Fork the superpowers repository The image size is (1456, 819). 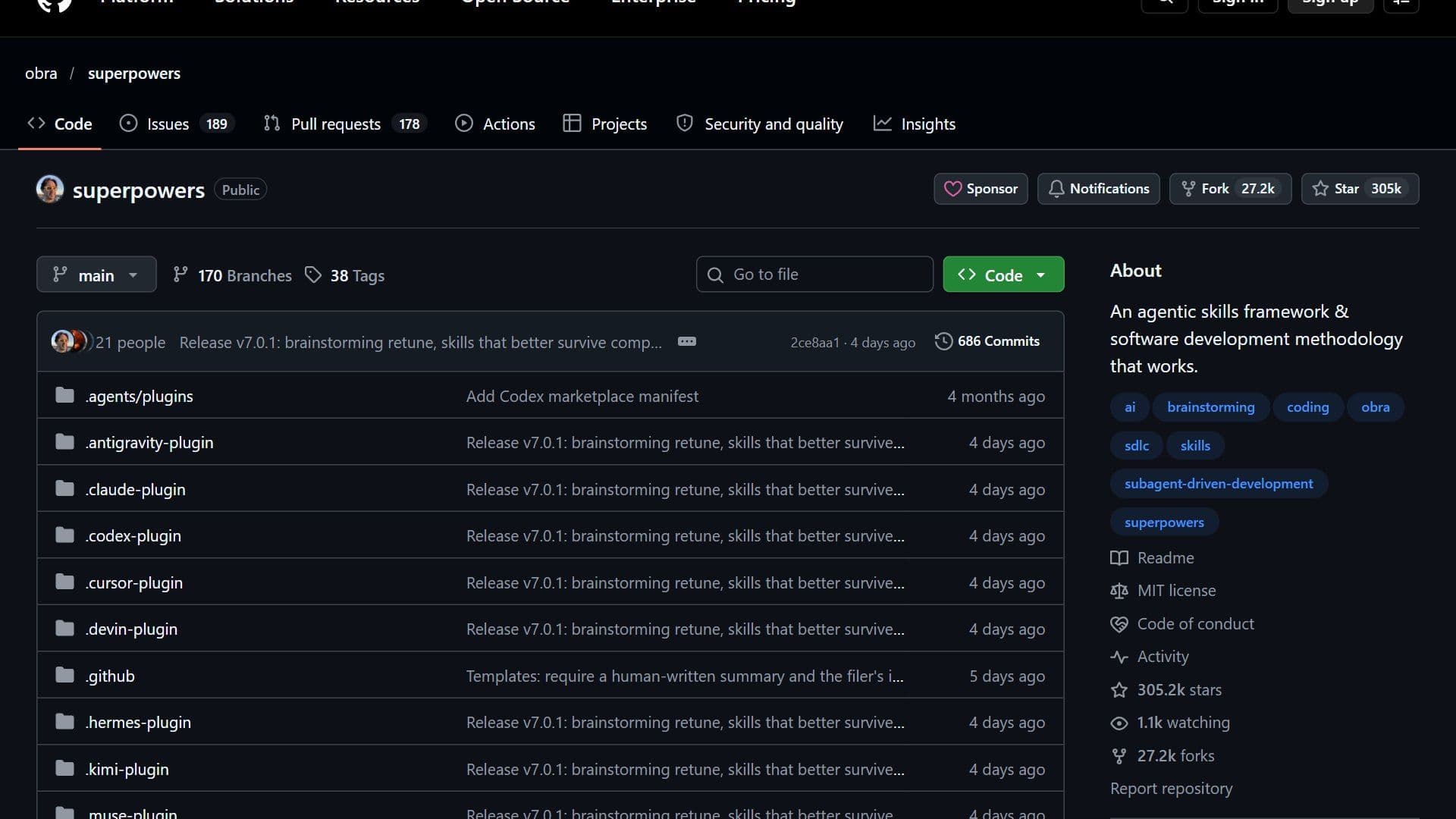pyautogui.click(x=1230, y=189)
